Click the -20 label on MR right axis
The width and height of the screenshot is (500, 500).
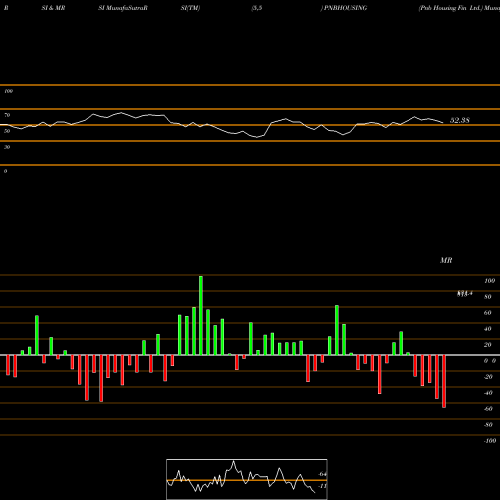(x=488, y=377)
